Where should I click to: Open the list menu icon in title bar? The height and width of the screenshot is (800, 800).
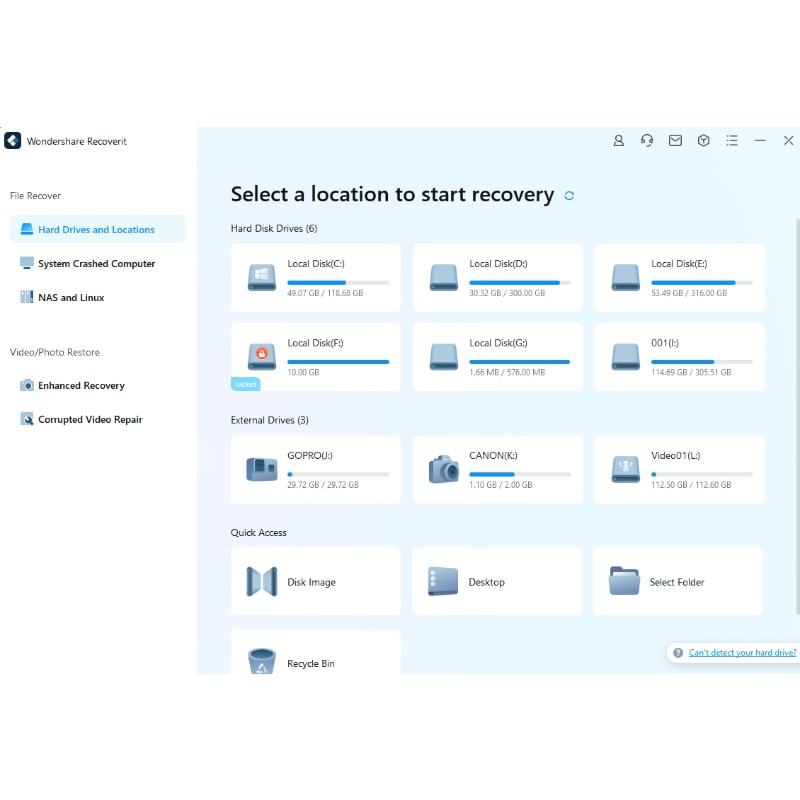pos(732,141)
